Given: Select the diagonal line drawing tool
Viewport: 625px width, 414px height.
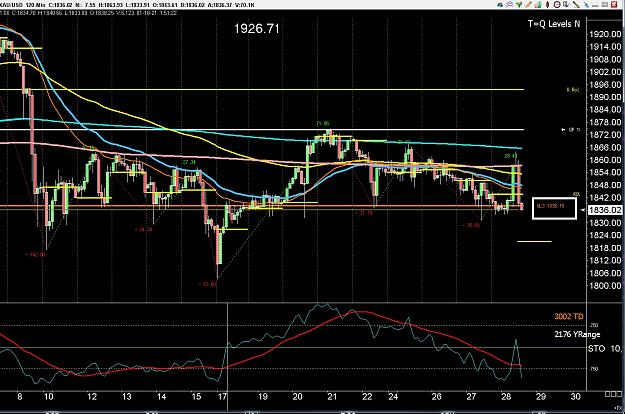Looking at the screenshot, I should point(576,4).
